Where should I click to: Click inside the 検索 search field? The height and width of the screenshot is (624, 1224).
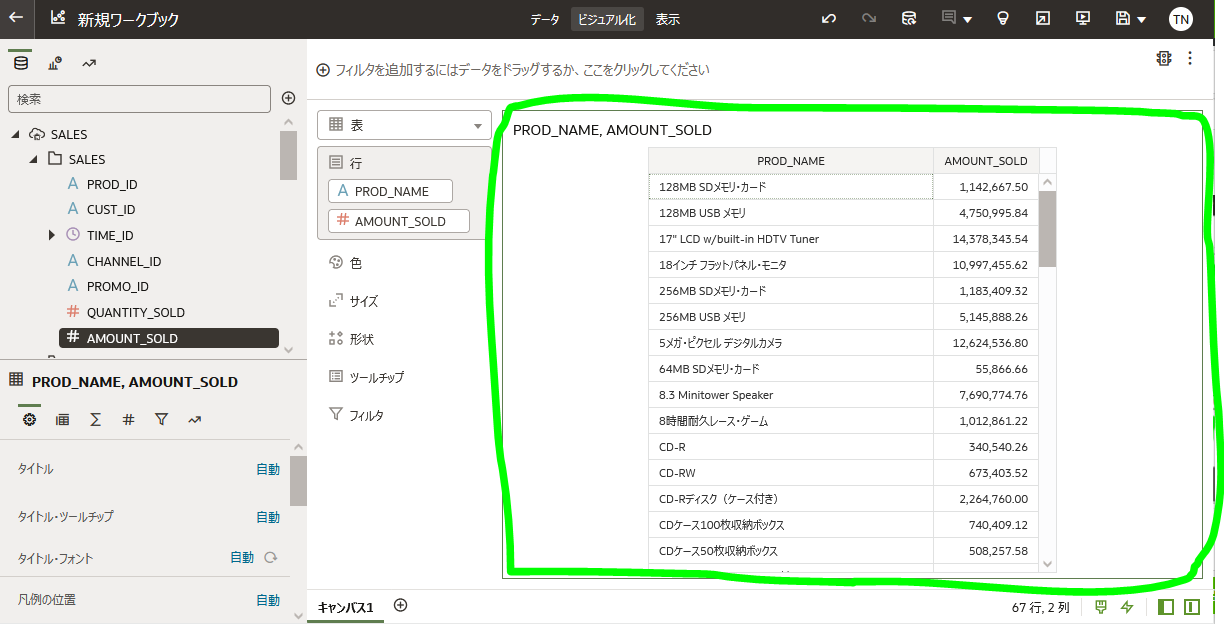[139, 99]
